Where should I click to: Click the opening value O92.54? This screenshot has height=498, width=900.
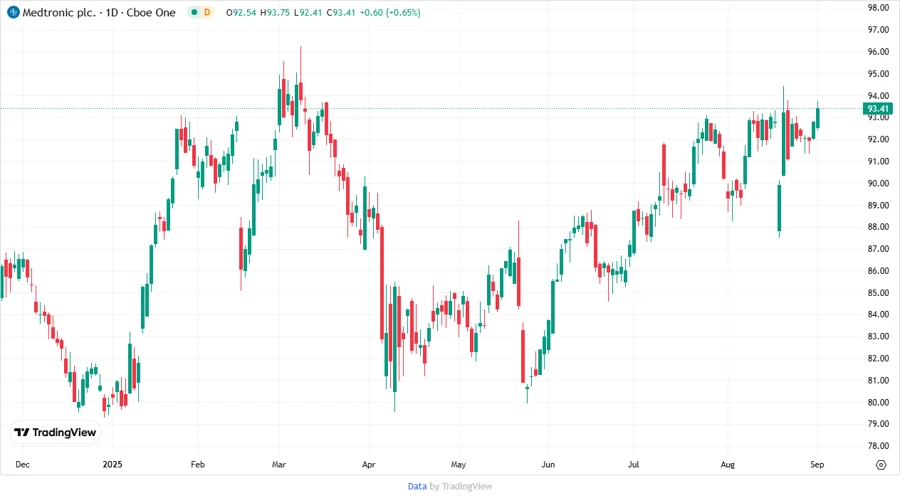coord(241,13)
